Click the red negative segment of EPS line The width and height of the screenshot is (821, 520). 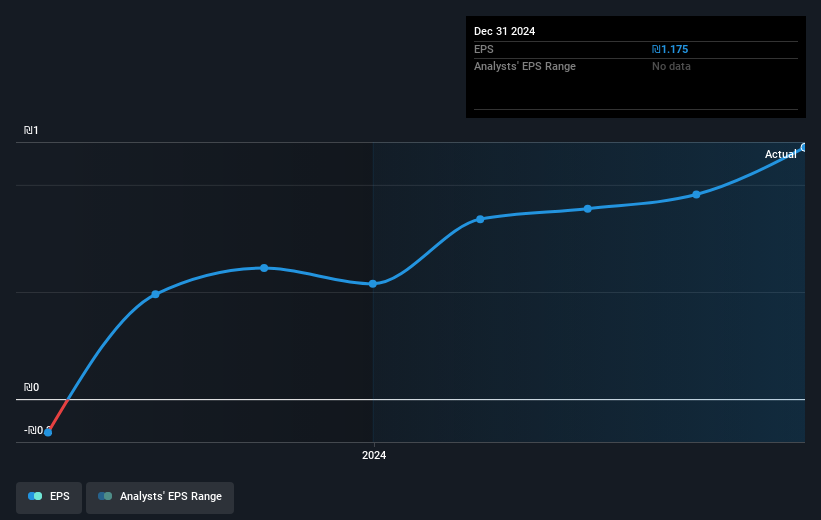(x=59, y=416)
